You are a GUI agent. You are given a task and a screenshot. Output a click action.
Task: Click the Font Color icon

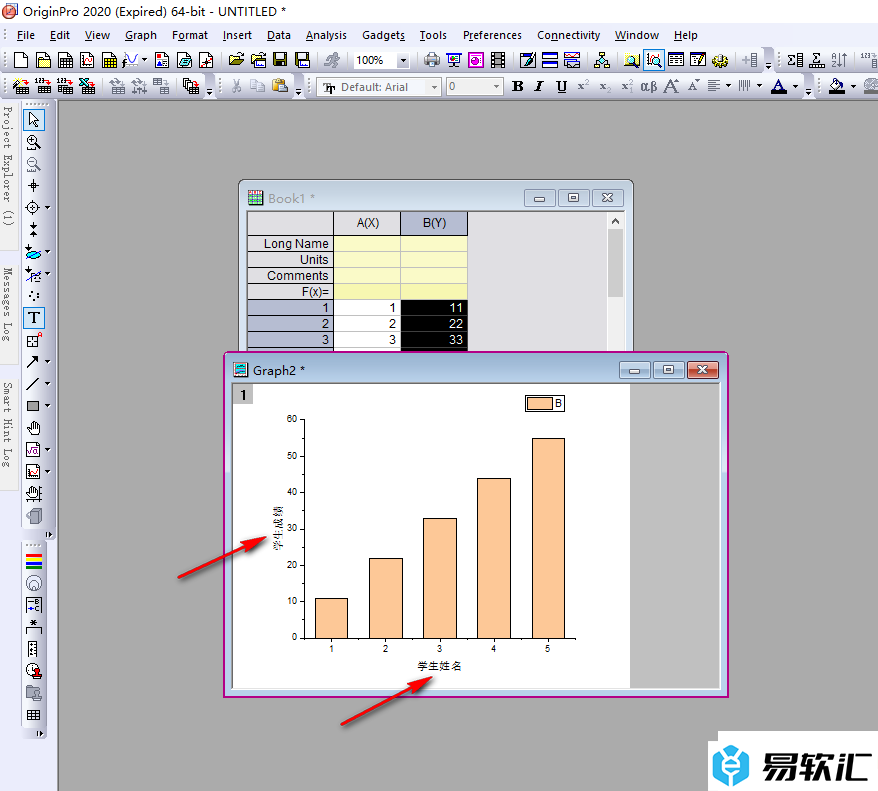tap(778, 87)
